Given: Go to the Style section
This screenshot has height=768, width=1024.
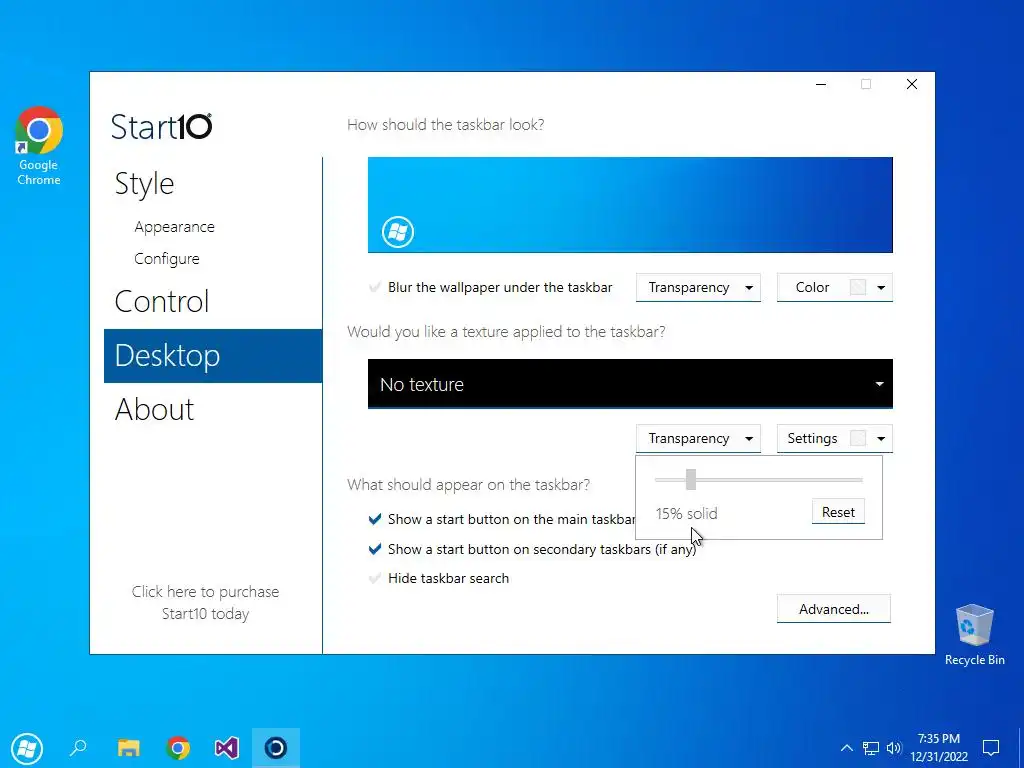Looking at the screenshot, I should (x=144, y=184).
